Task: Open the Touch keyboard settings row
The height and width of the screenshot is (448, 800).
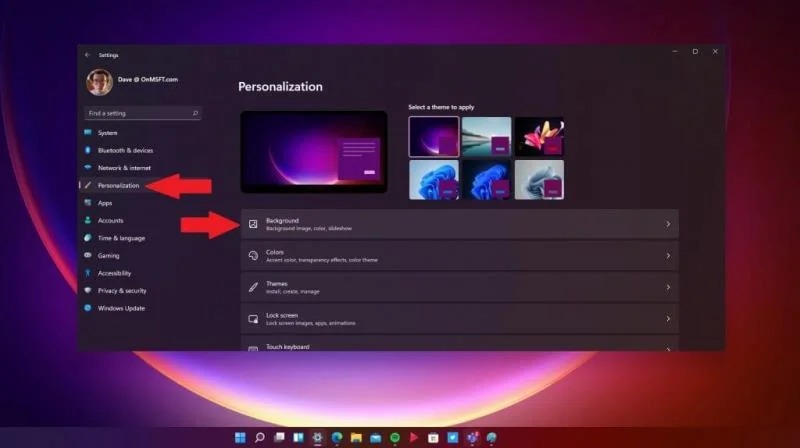Action: (x=460, y=343)
